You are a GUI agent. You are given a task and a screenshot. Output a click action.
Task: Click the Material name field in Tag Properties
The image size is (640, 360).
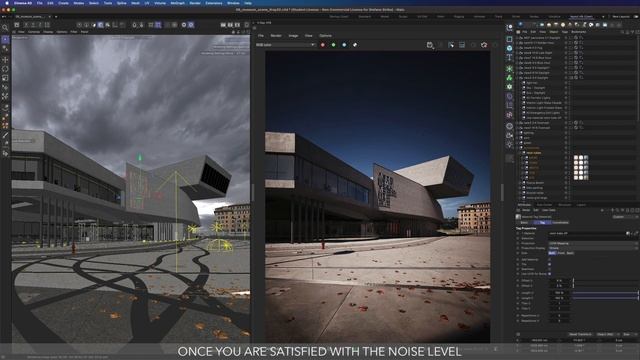[586, 233]
